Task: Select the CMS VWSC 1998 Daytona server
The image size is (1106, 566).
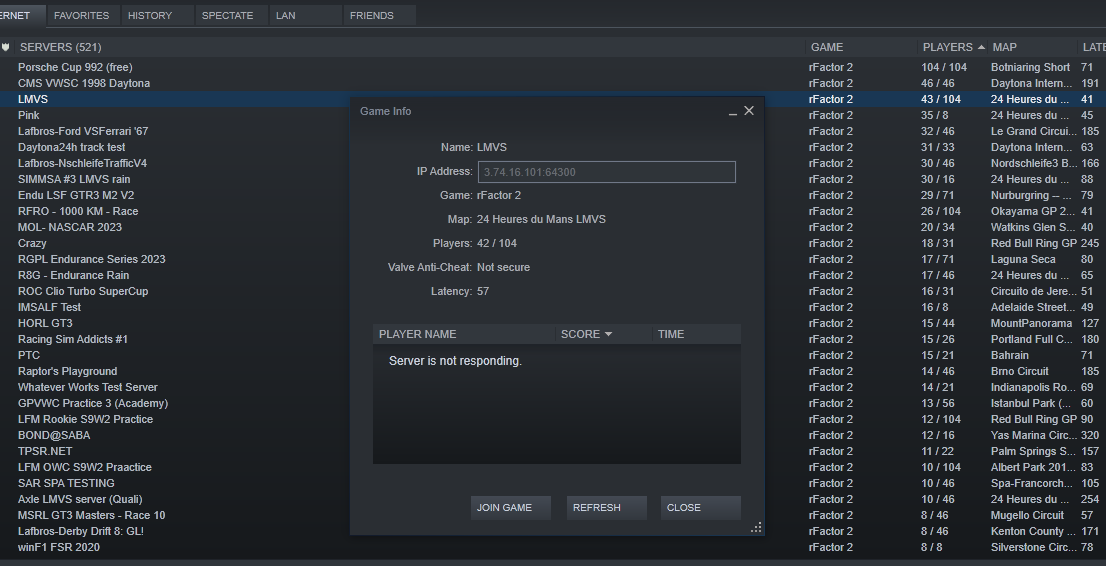Action: [84, 83]
